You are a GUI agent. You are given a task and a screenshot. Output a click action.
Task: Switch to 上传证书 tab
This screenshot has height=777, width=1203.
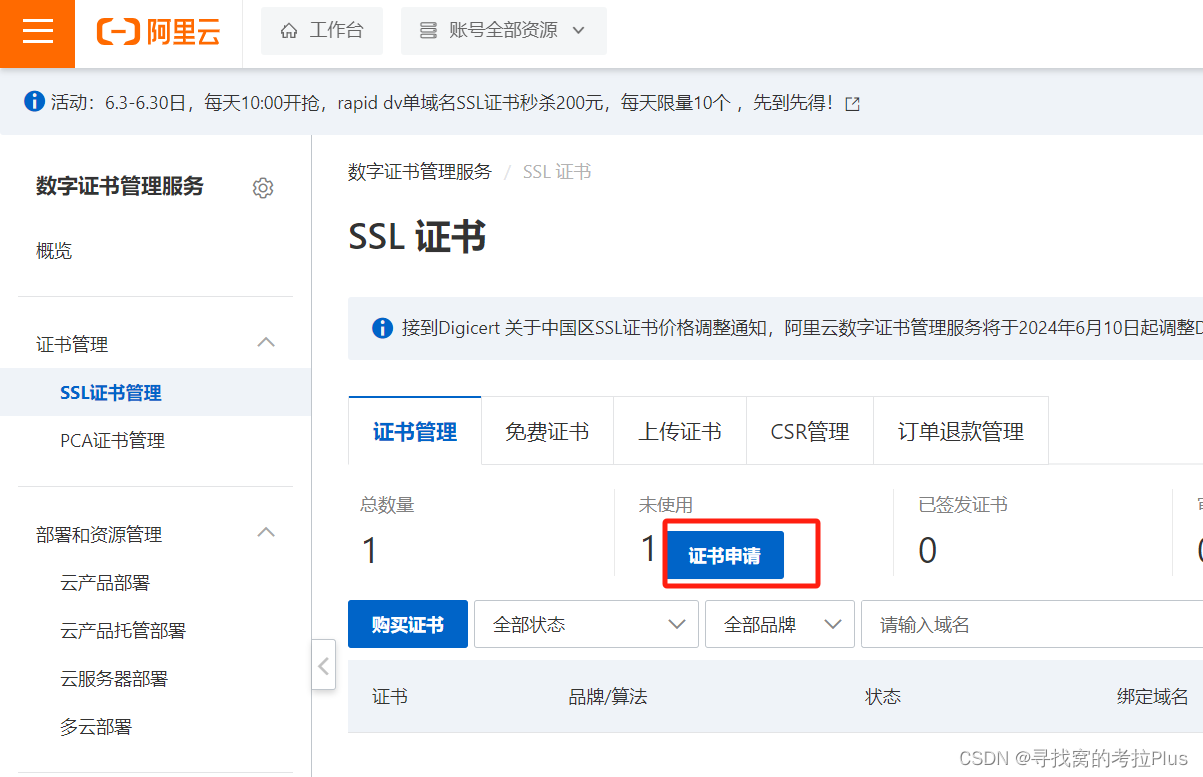click(x=680, y=431)
